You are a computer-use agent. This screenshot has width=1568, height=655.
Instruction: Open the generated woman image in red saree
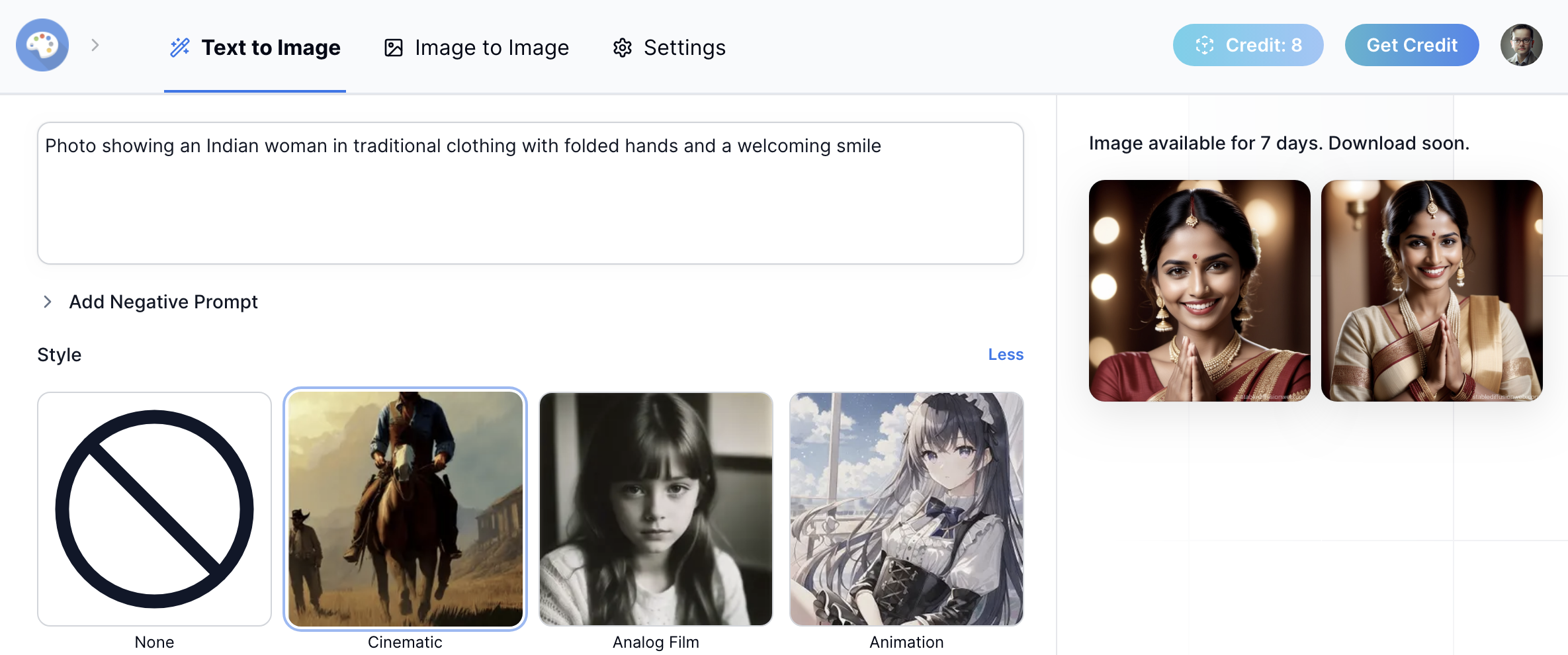pos(1199,290)
